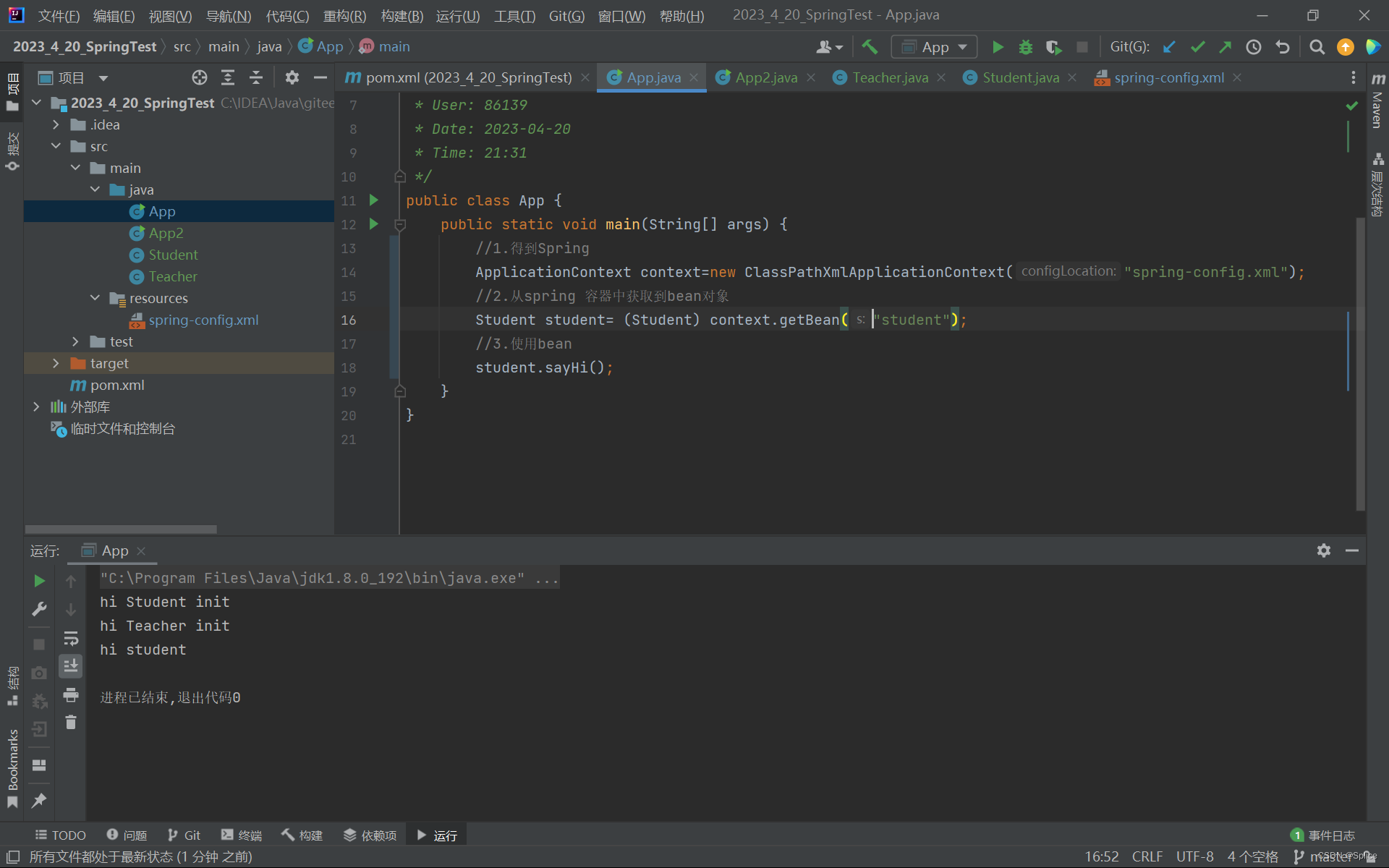The height and width of the screenshot is (868, 1389).
Task: Expand the test folder
Action: click(75, 341)
